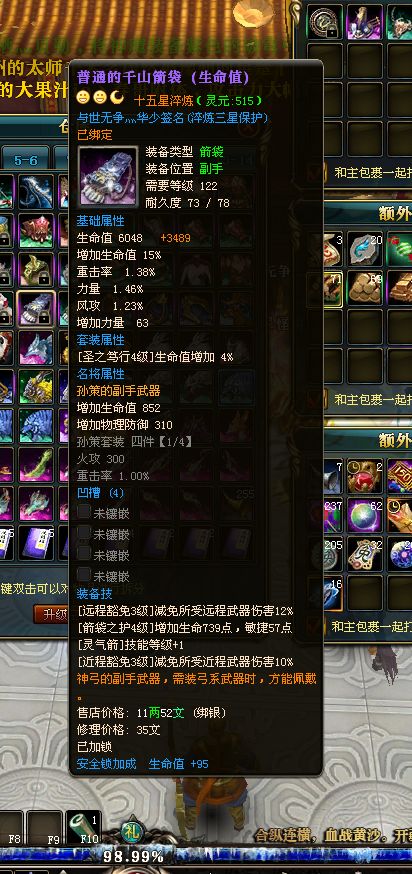
Task: Open the 礼 gift icon near hotbar
Action: pyautogui.click(x=132, y=833)
